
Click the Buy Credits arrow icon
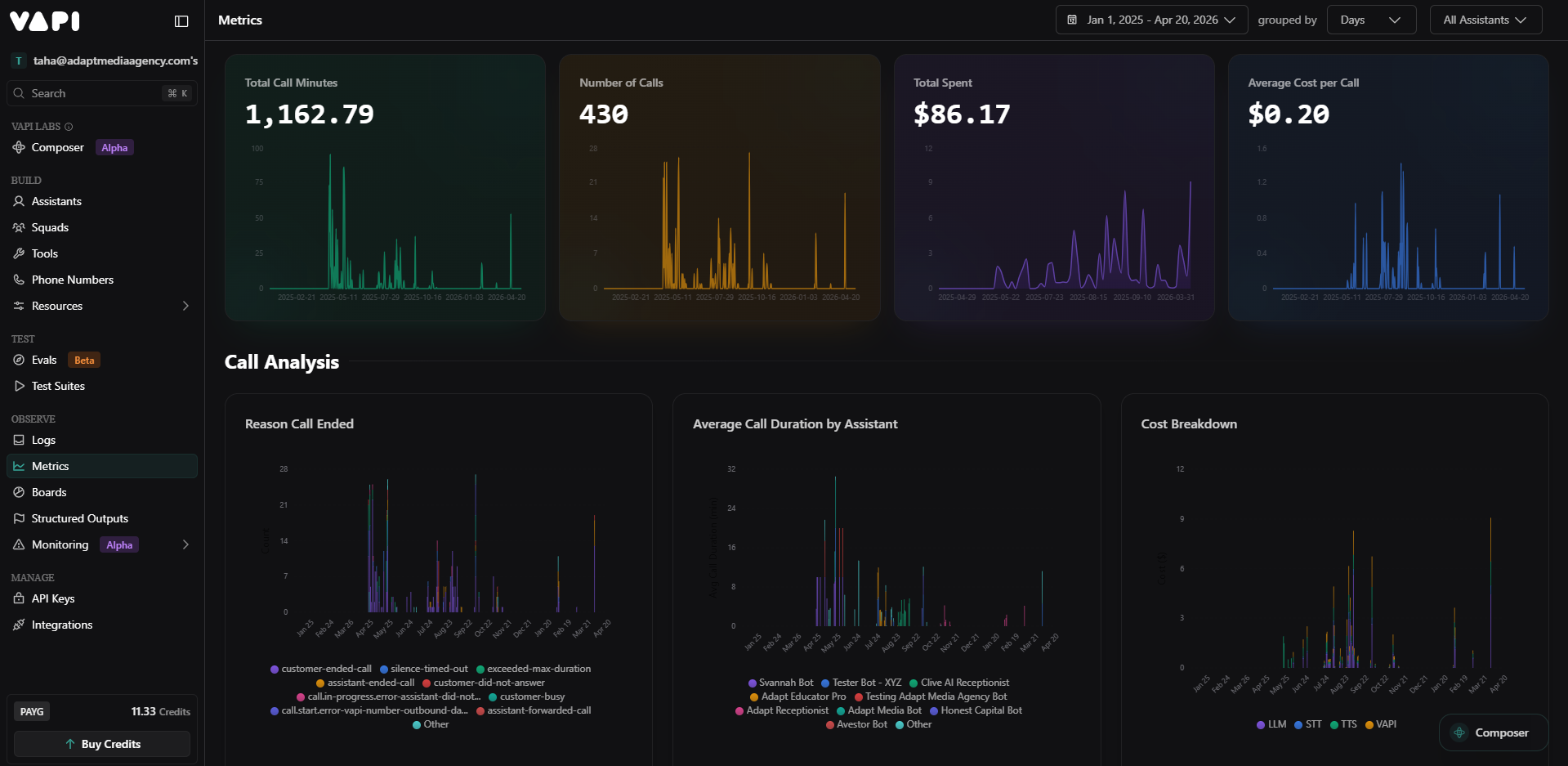(x=70, y=744)
